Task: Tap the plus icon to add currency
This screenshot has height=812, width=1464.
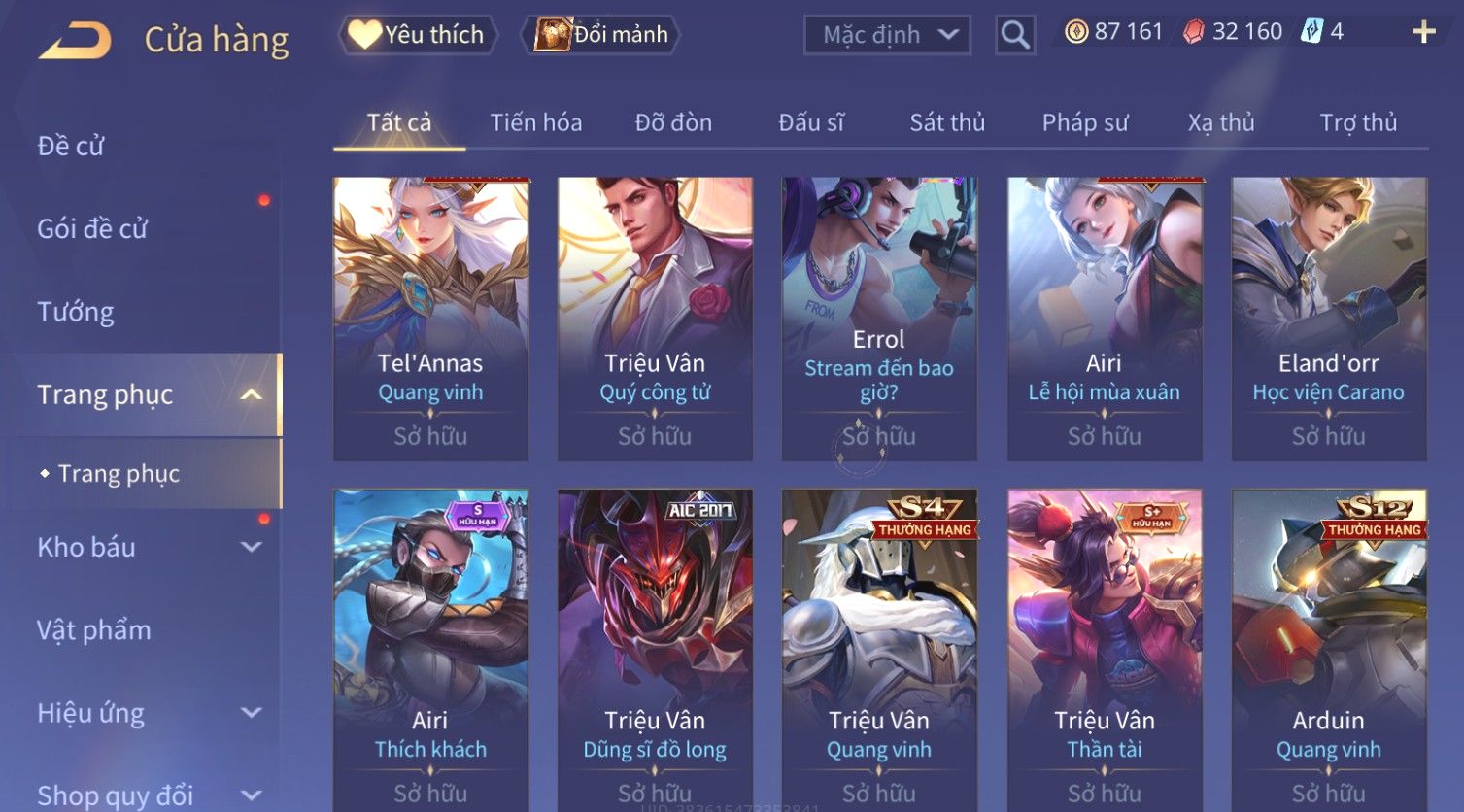Action: 1423,33
